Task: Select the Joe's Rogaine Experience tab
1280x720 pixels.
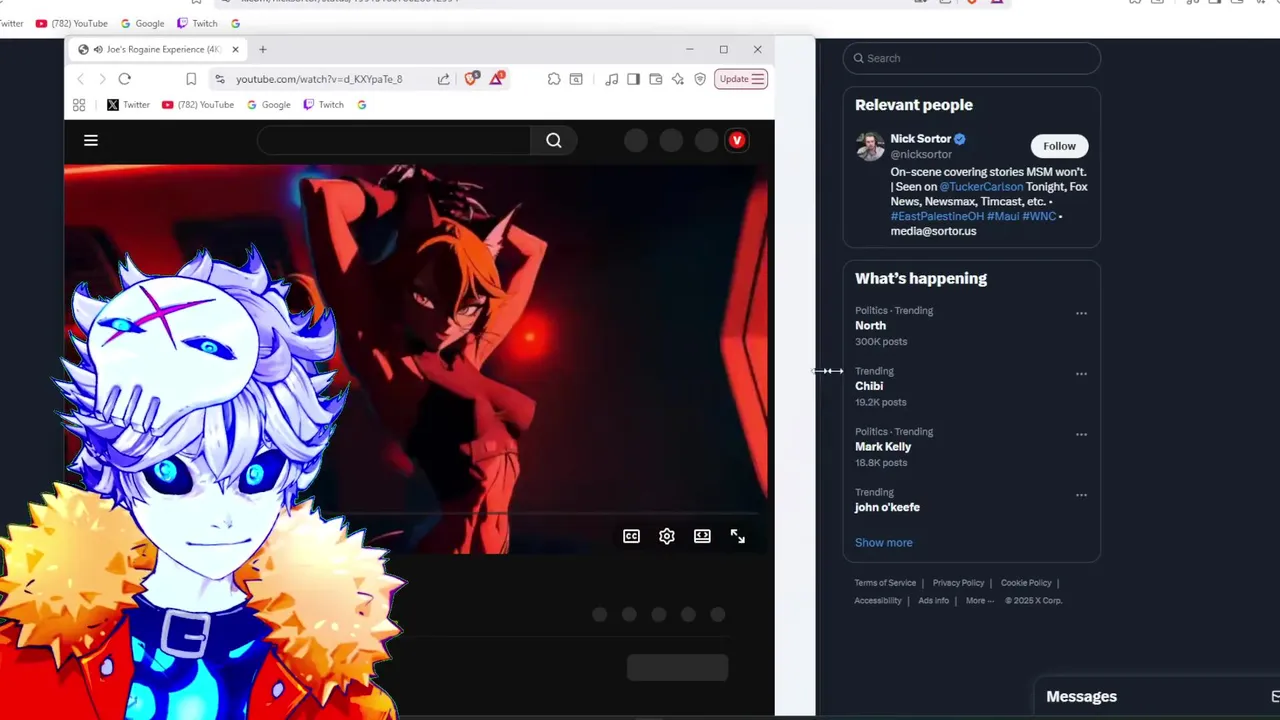Action: (x=158, y=49)
